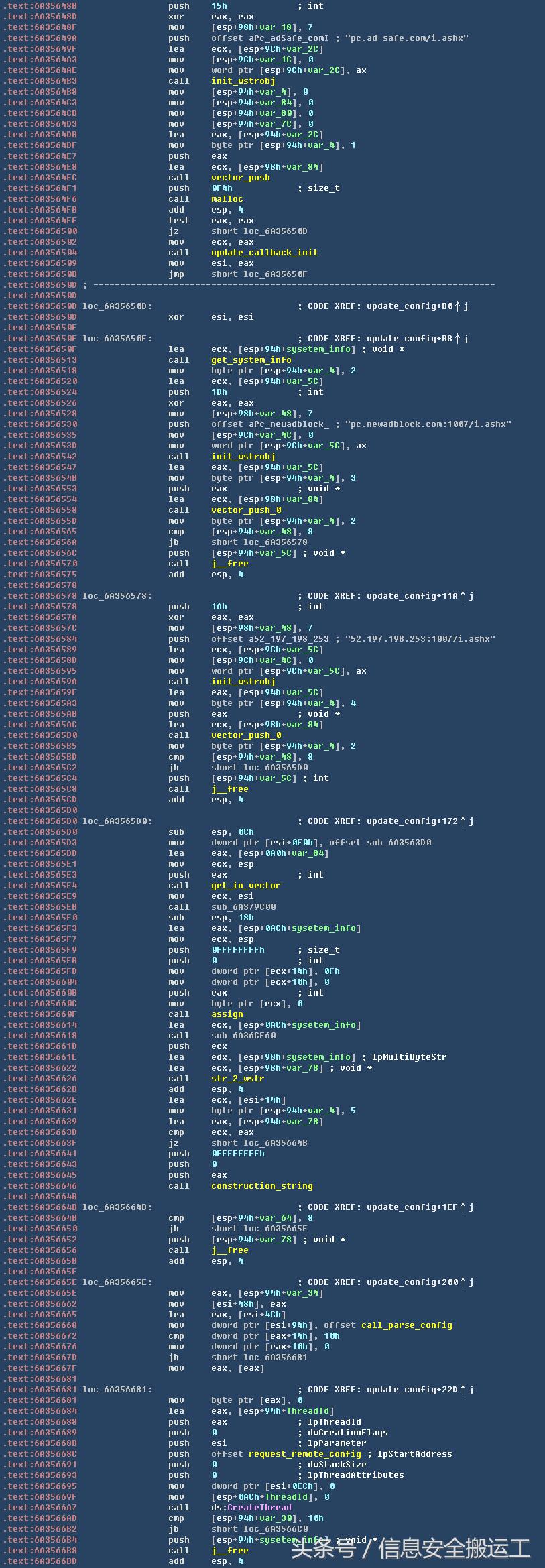The image size is (545, 1568).
Task: Click the dwCreationFlags comment
Action: (x=348, y=1433)
